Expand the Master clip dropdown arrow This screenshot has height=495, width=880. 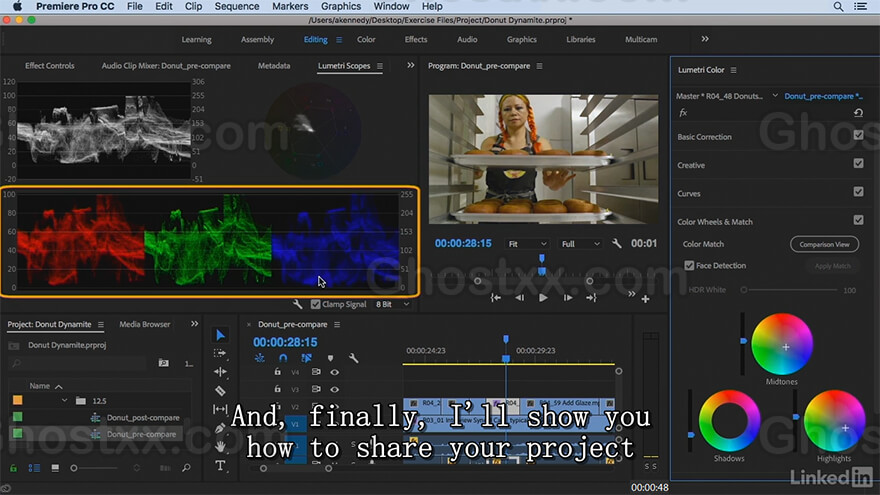[x=775, y=96]
